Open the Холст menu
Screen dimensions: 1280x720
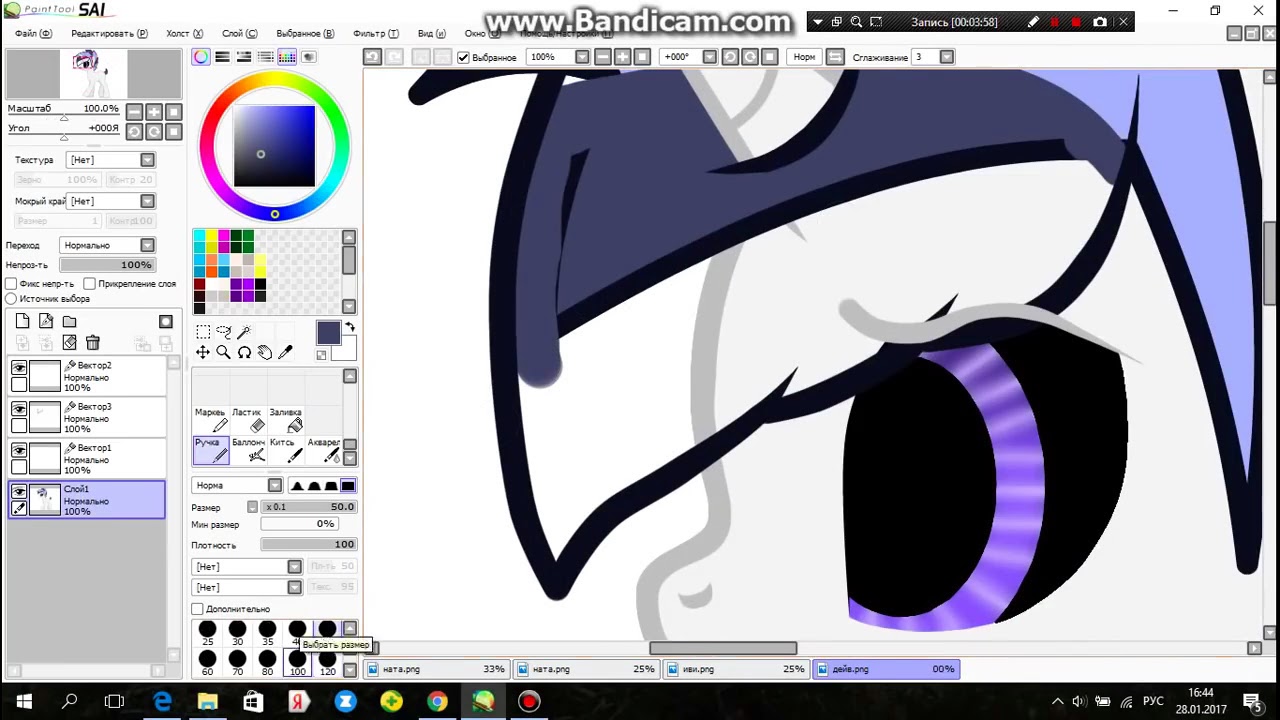pyautogui.click(x=184, y=33)
